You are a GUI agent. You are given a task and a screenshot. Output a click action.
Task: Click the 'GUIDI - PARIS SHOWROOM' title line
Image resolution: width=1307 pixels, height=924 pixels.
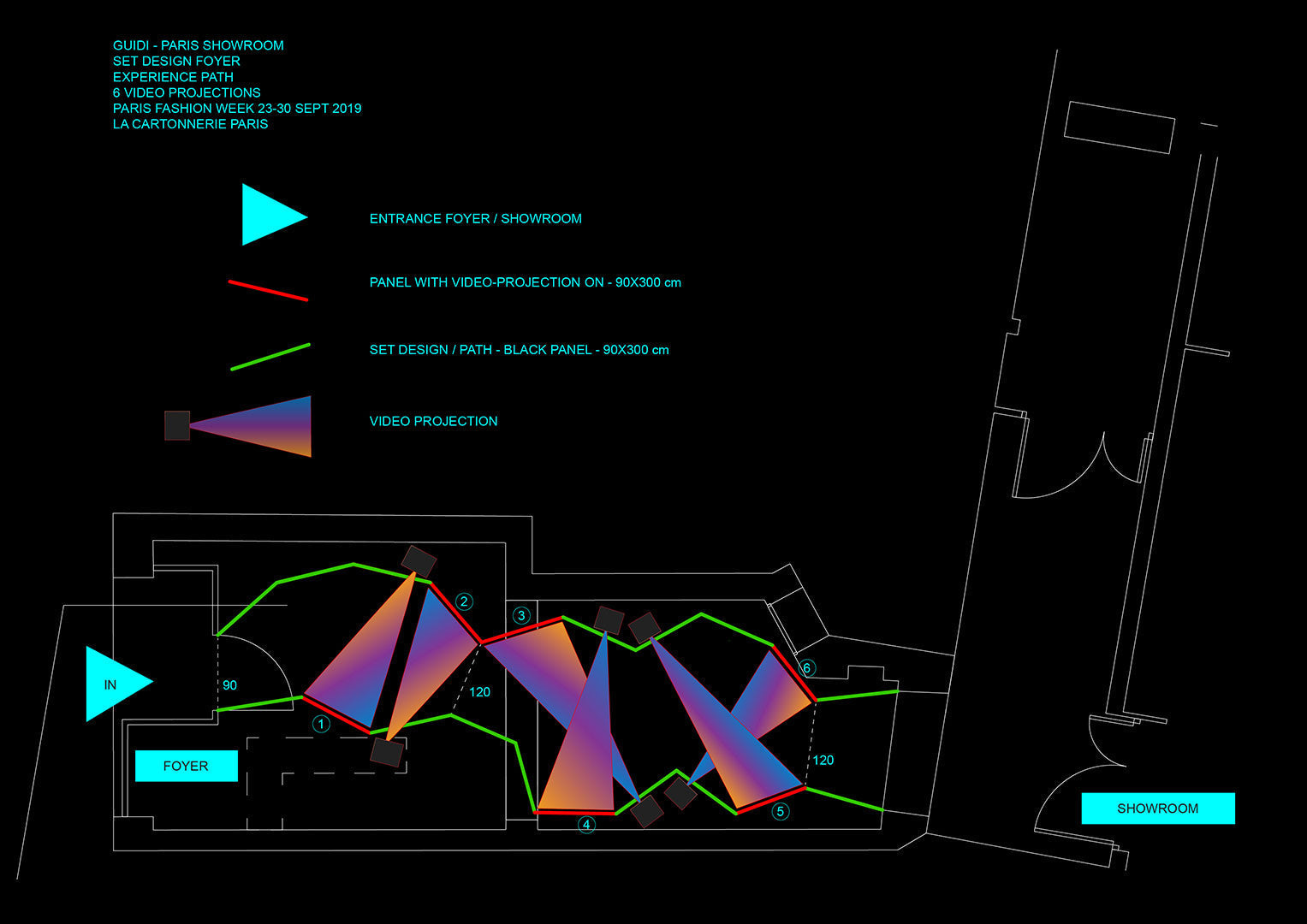tap(198, 45)
